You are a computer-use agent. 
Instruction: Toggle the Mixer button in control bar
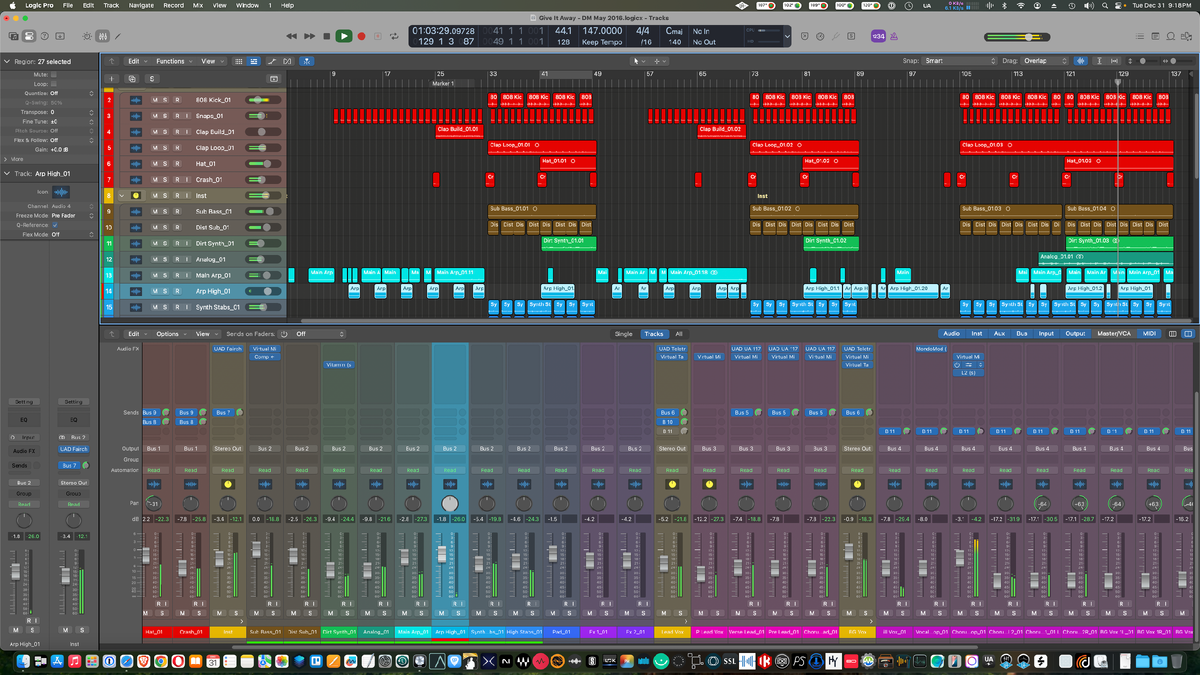[102, 36]
